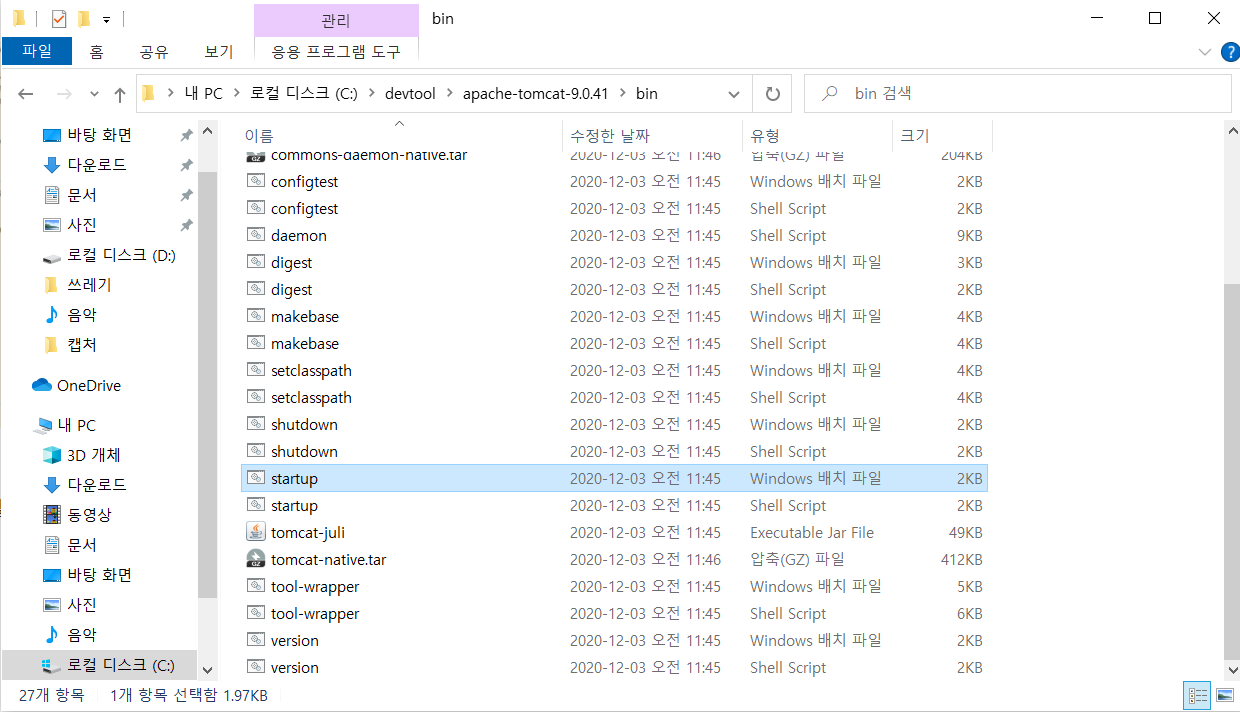The image size is (1240, 712).
Task: Select the tomcat-juli Java jar icon
Action: pos(256,532)
